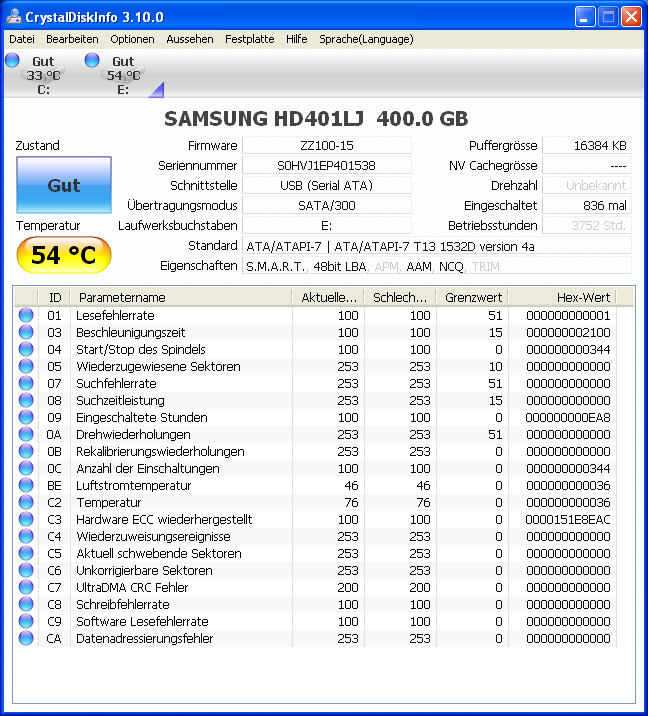
Task: Click status orb of Anzahl der Einschaltungen row
Action: (x=26, y=468)
